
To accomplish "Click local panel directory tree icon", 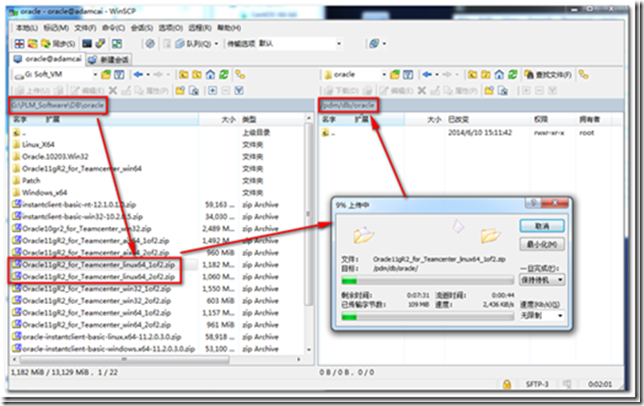I will tap(240, 75).
